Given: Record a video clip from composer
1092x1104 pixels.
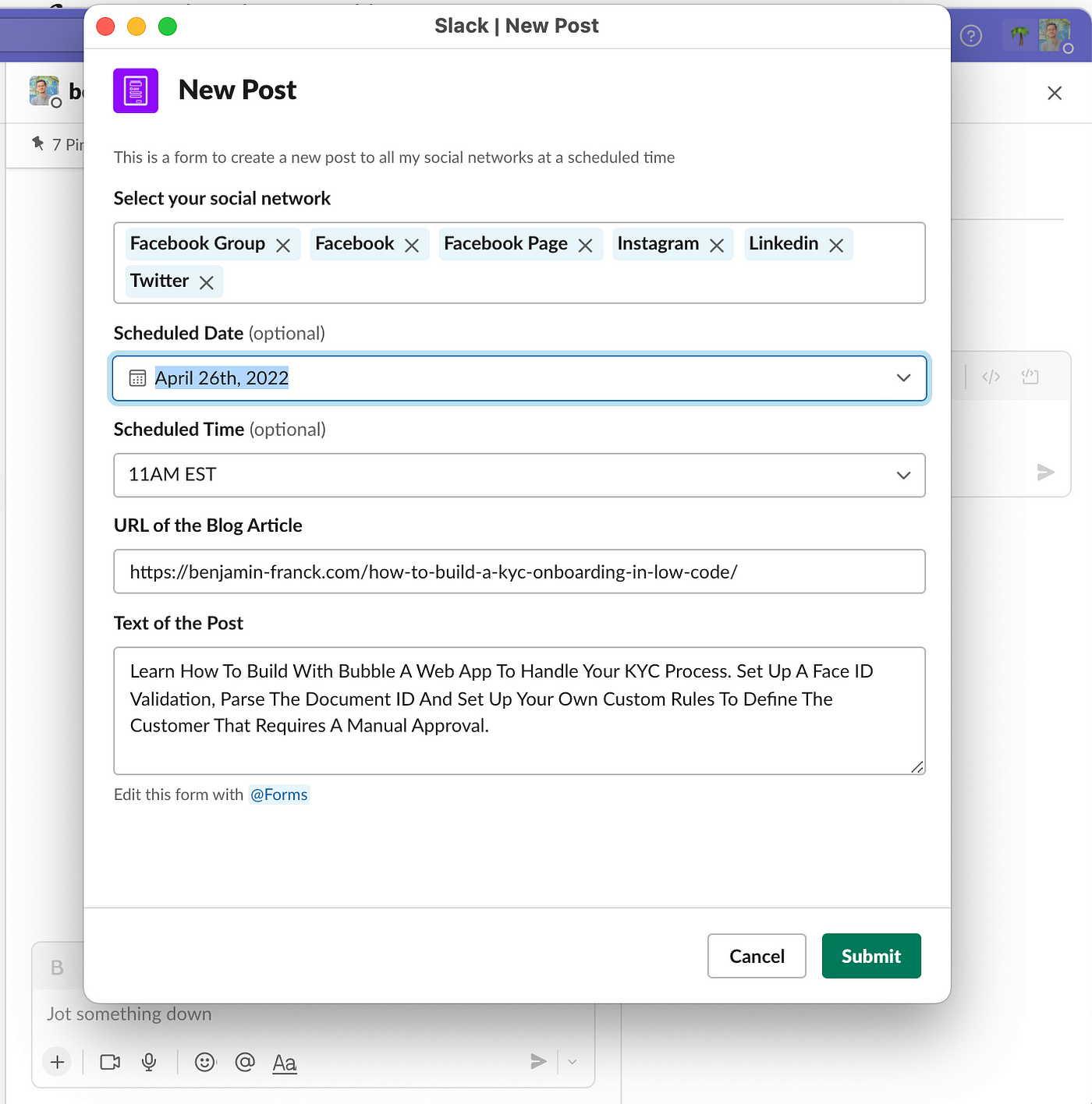Looking at the screenshot, I should tap(111, 1062).
